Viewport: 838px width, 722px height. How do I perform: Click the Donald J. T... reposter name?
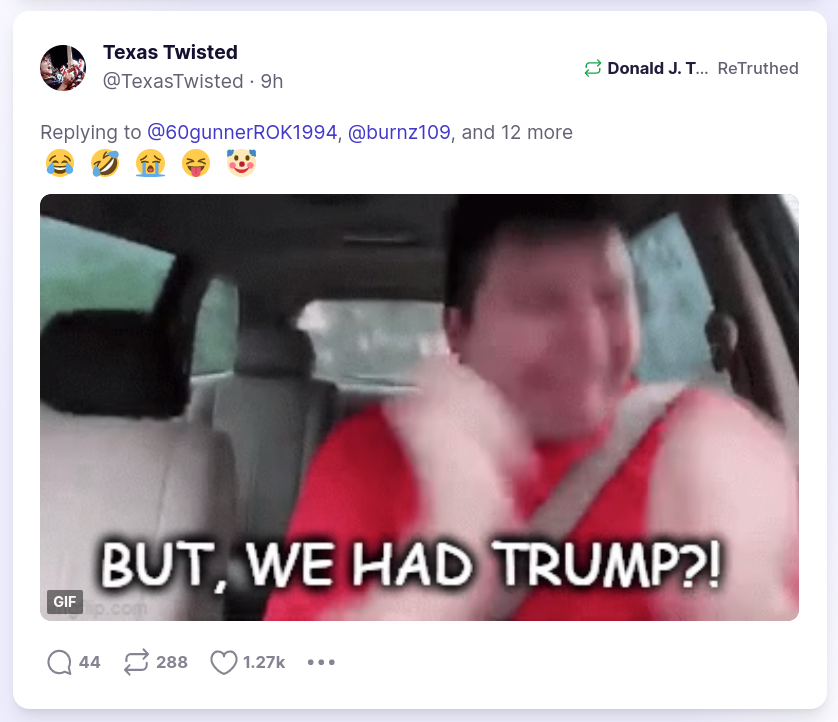coord(658,68)
